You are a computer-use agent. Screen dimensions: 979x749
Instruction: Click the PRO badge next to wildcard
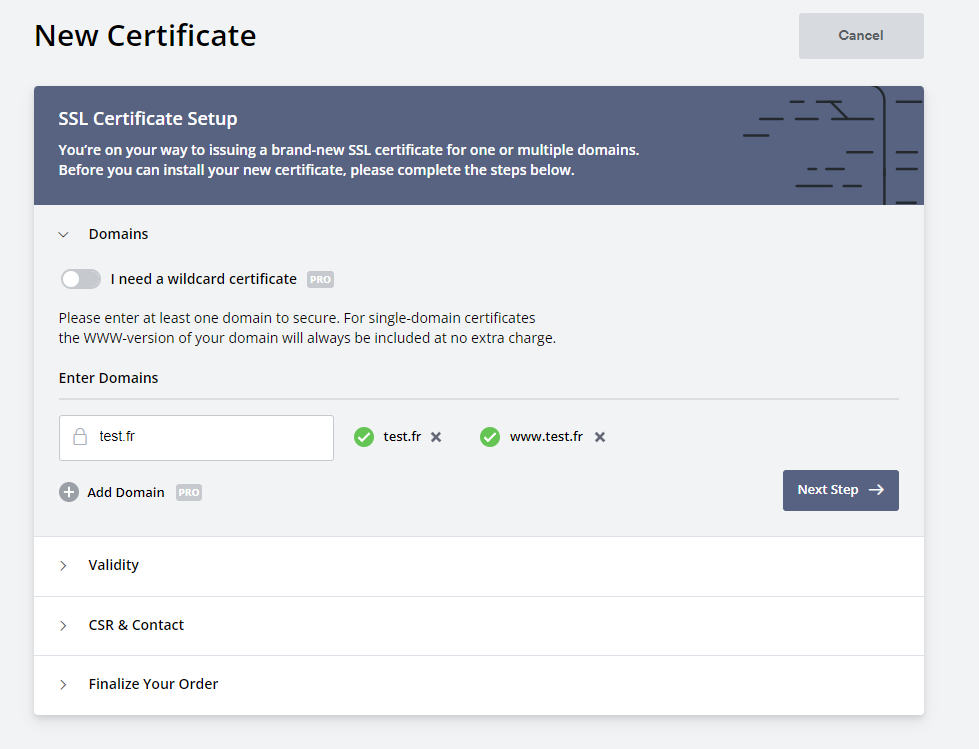(320, 280)
